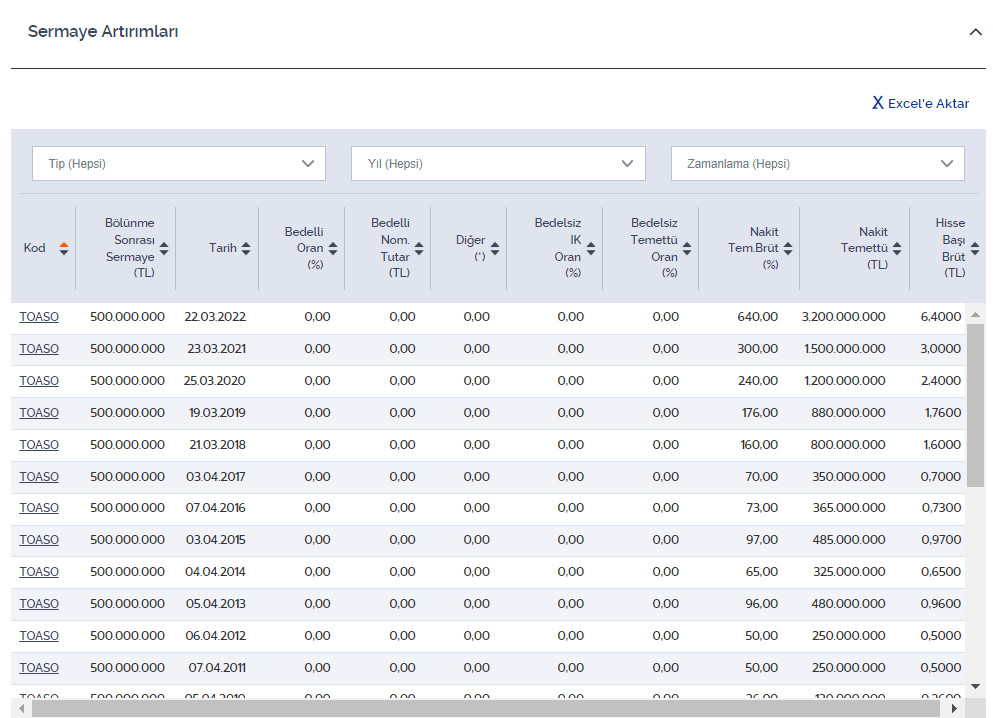Open TOASO link in the 07.04.2016 row
The image size is (993, 718).
pos(39,508)
